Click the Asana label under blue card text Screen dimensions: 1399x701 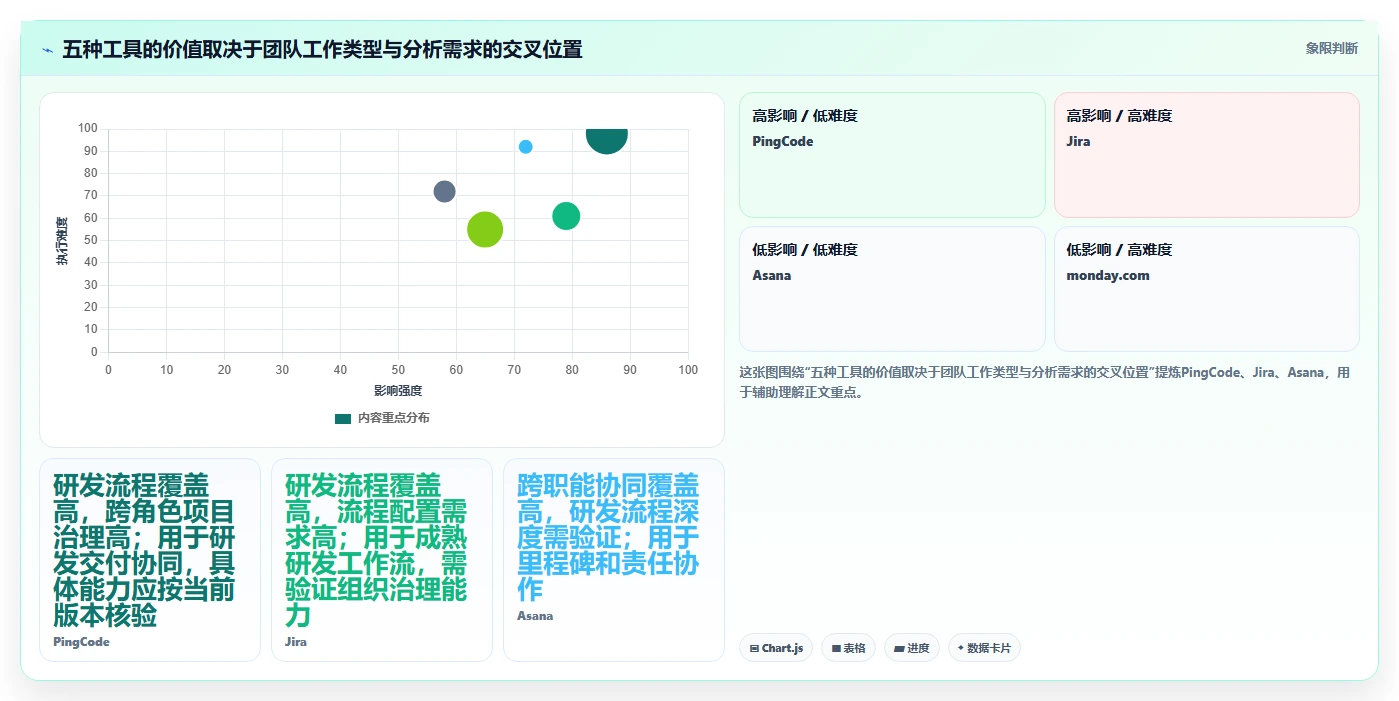point(535,616)
